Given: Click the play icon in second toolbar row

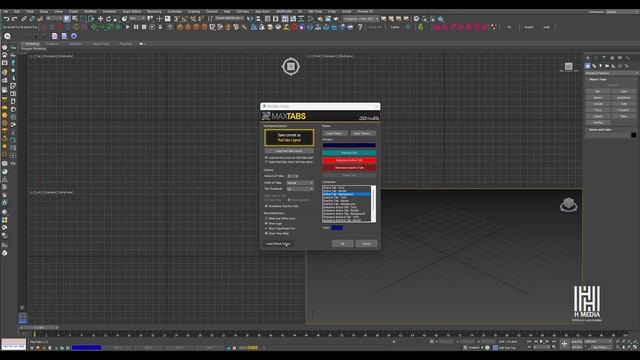Looking at the screenshot, I should pos(128,27).
